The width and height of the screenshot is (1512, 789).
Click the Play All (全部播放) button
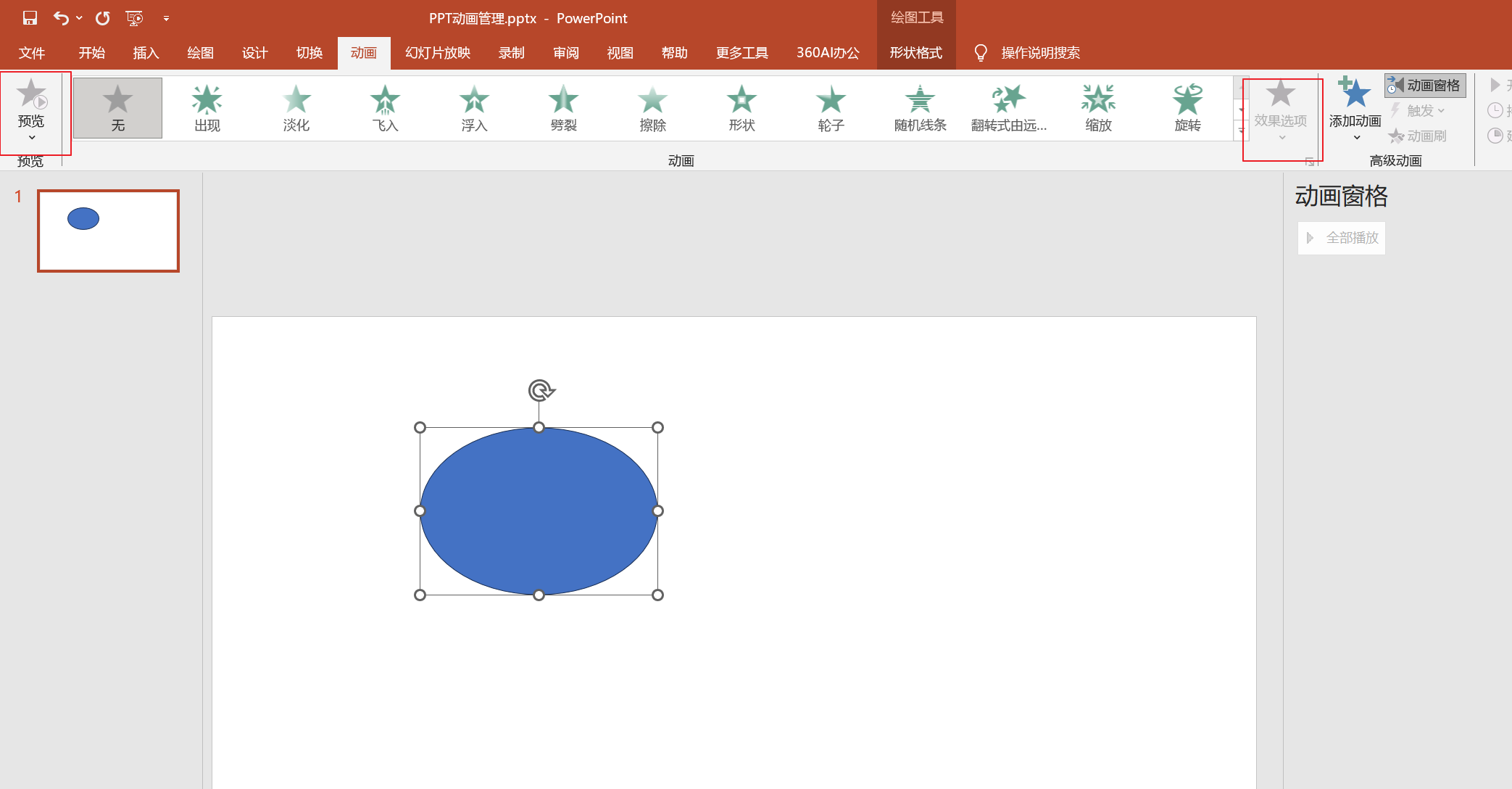pos(1342,238)
